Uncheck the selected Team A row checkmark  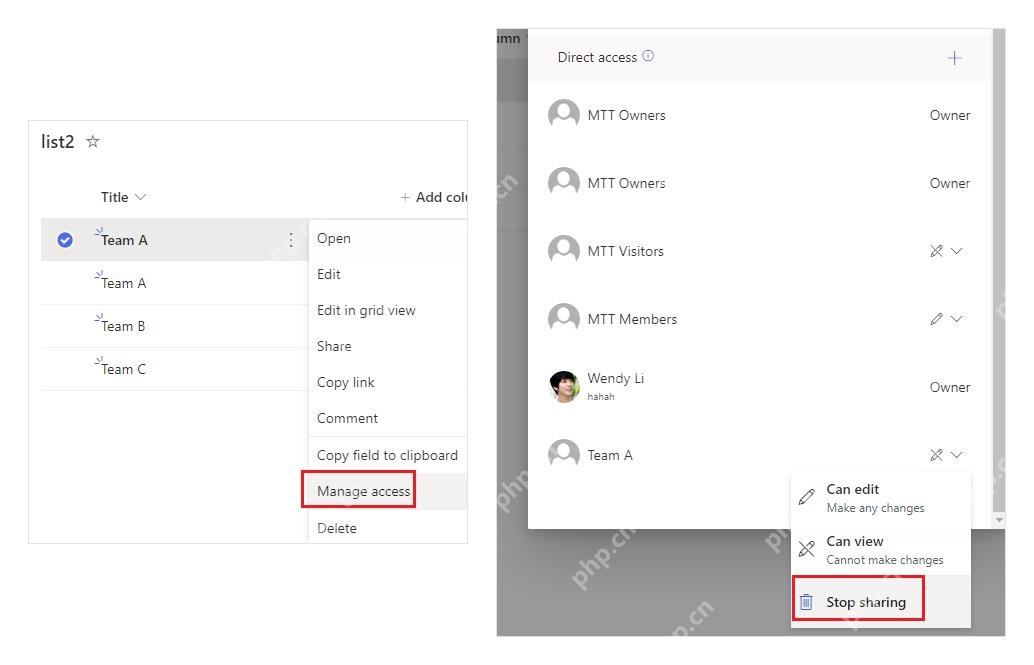[x=65, y=239]
